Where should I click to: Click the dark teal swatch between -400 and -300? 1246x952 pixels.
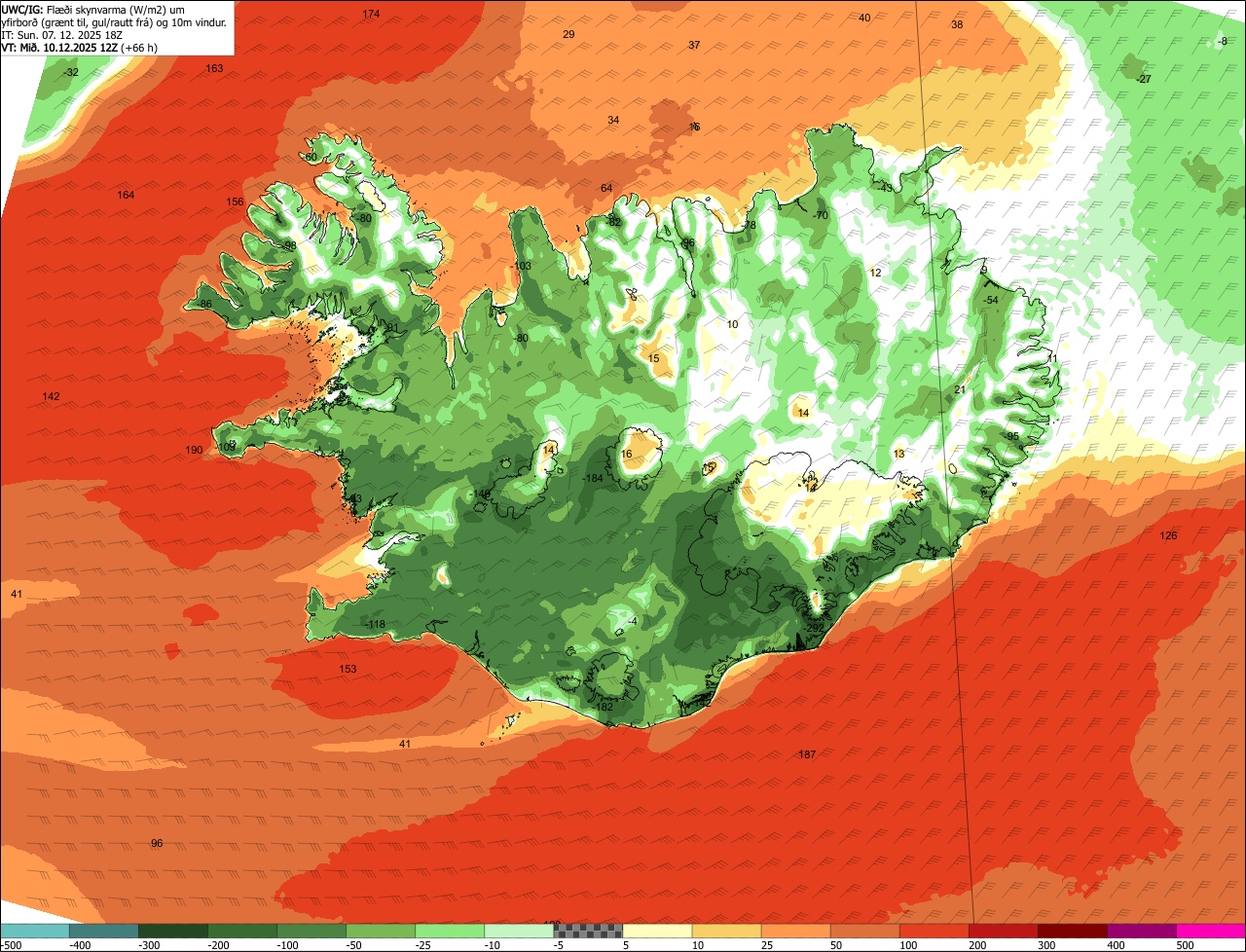[105, 931]
